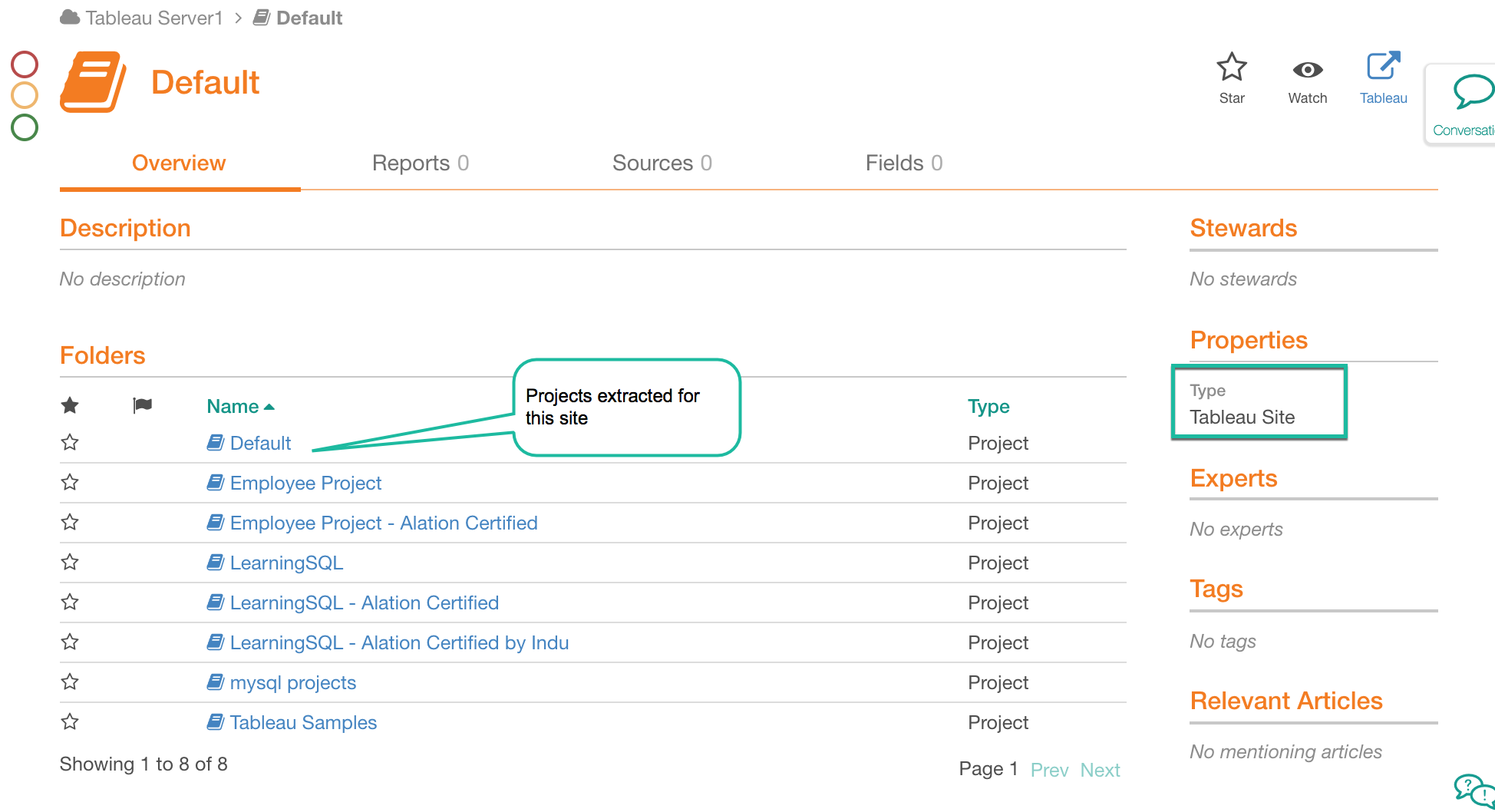Click the No description text area

tap(123, 279)
